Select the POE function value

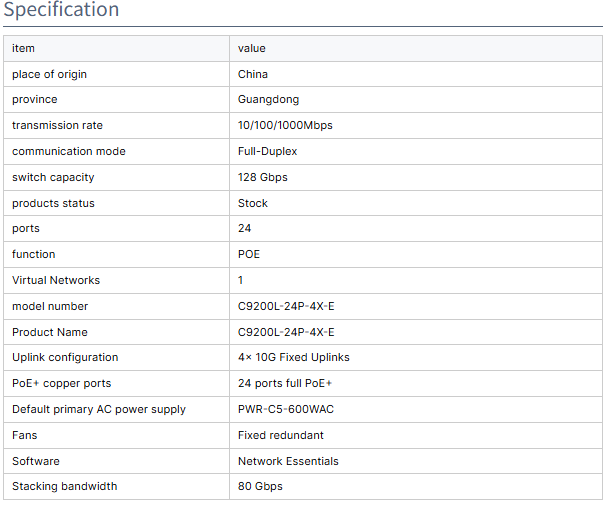coord(249,254)
